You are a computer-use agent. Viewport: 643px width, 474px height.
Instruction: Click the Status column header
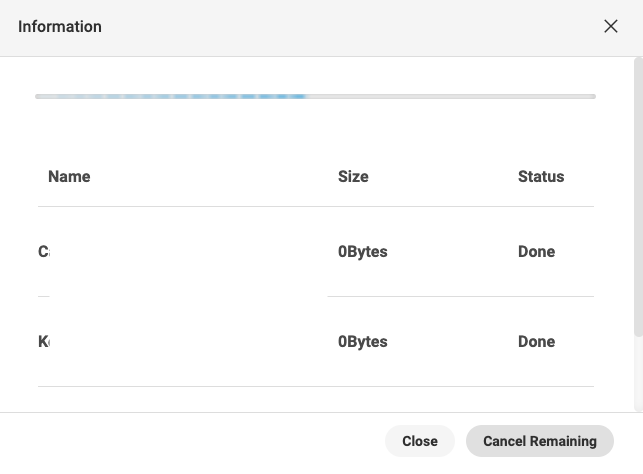(541, 177)
